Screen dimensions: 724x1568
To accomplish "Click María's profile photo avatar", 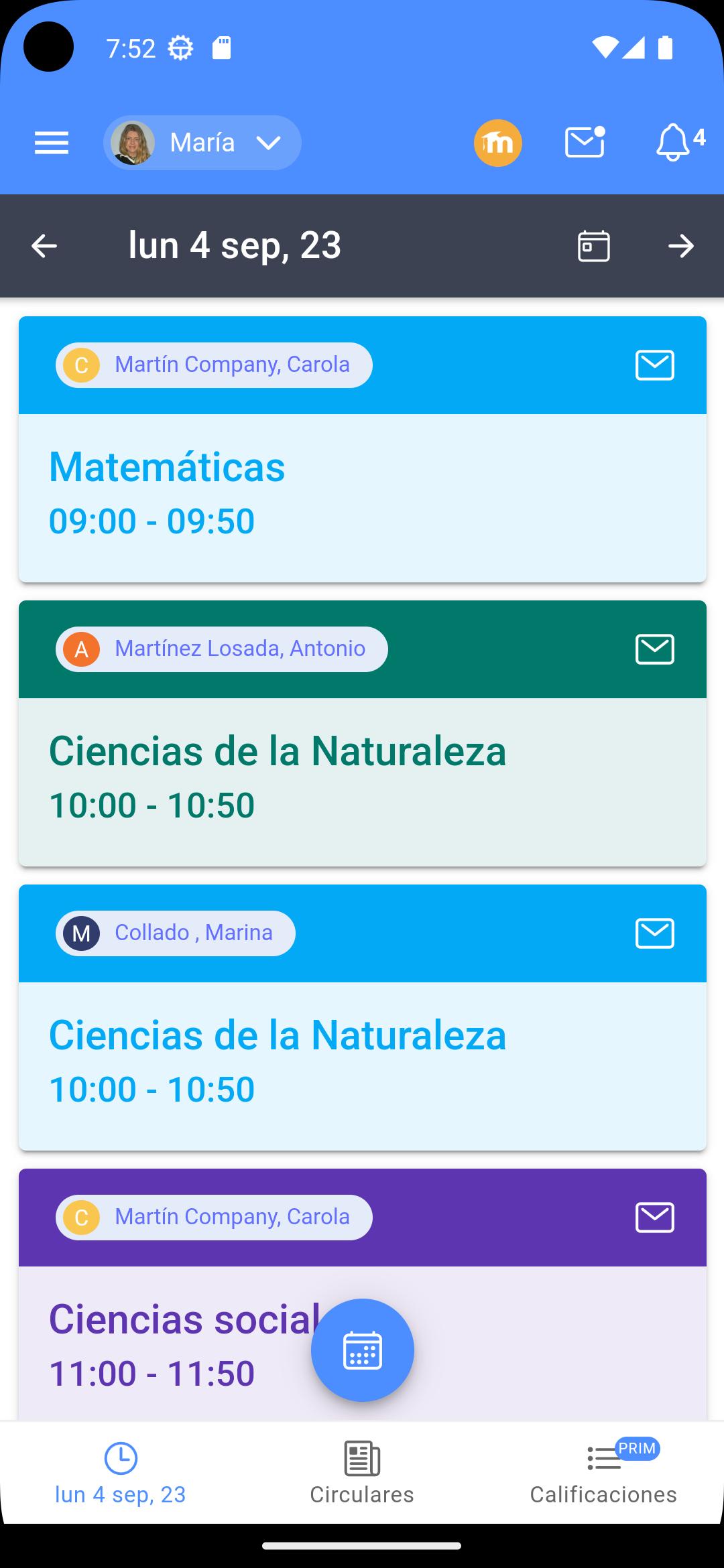I will (x=133, y=143).
